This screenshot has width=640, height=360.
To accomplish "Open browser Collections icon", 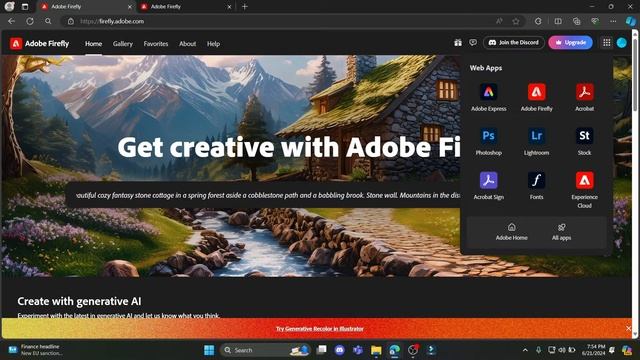I will 576,21.
